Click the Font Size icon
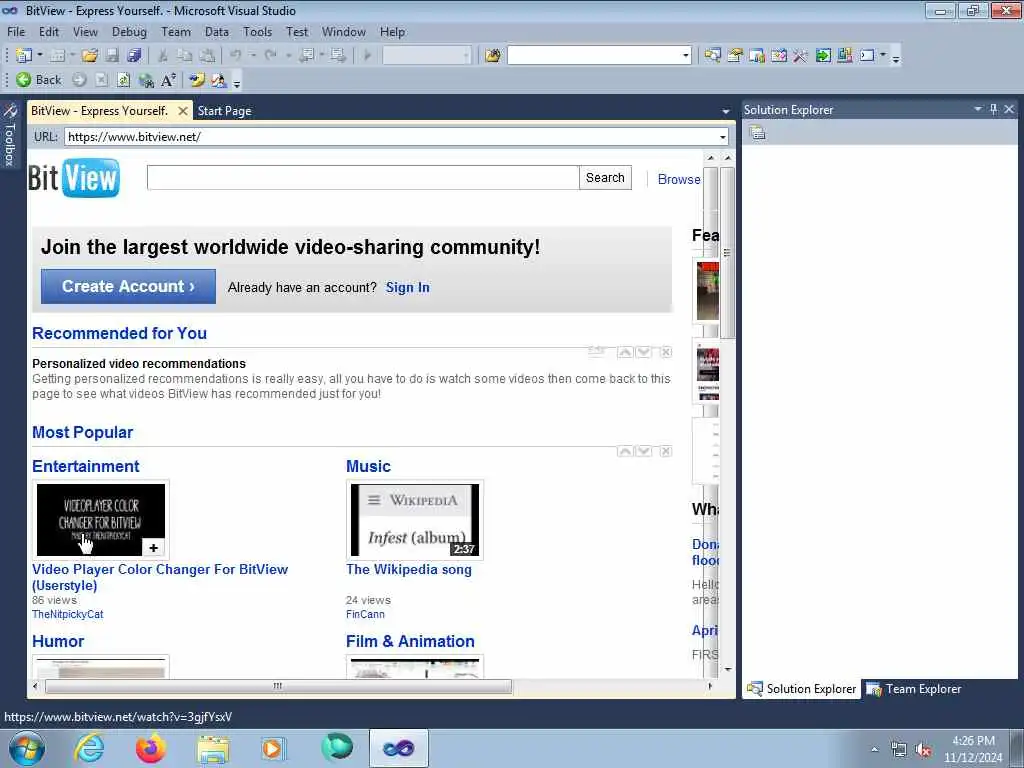 tap(168, 80)
